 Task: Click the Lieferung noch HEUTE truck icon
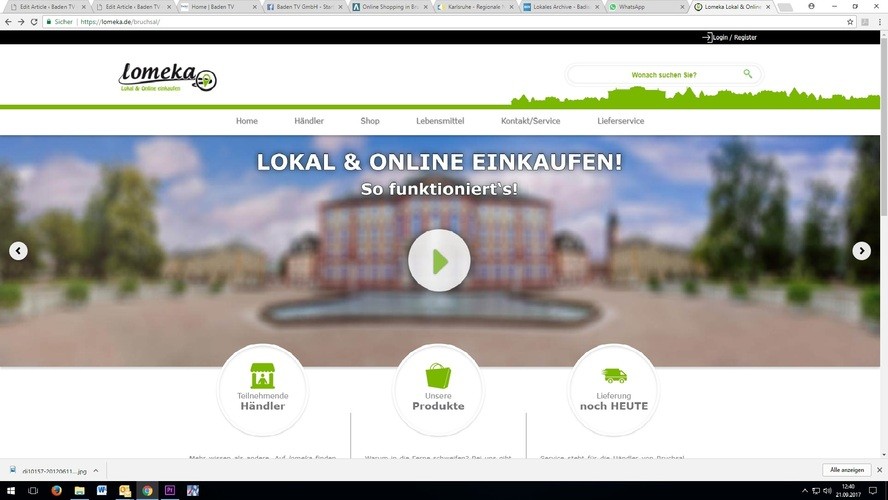(614, 376)
